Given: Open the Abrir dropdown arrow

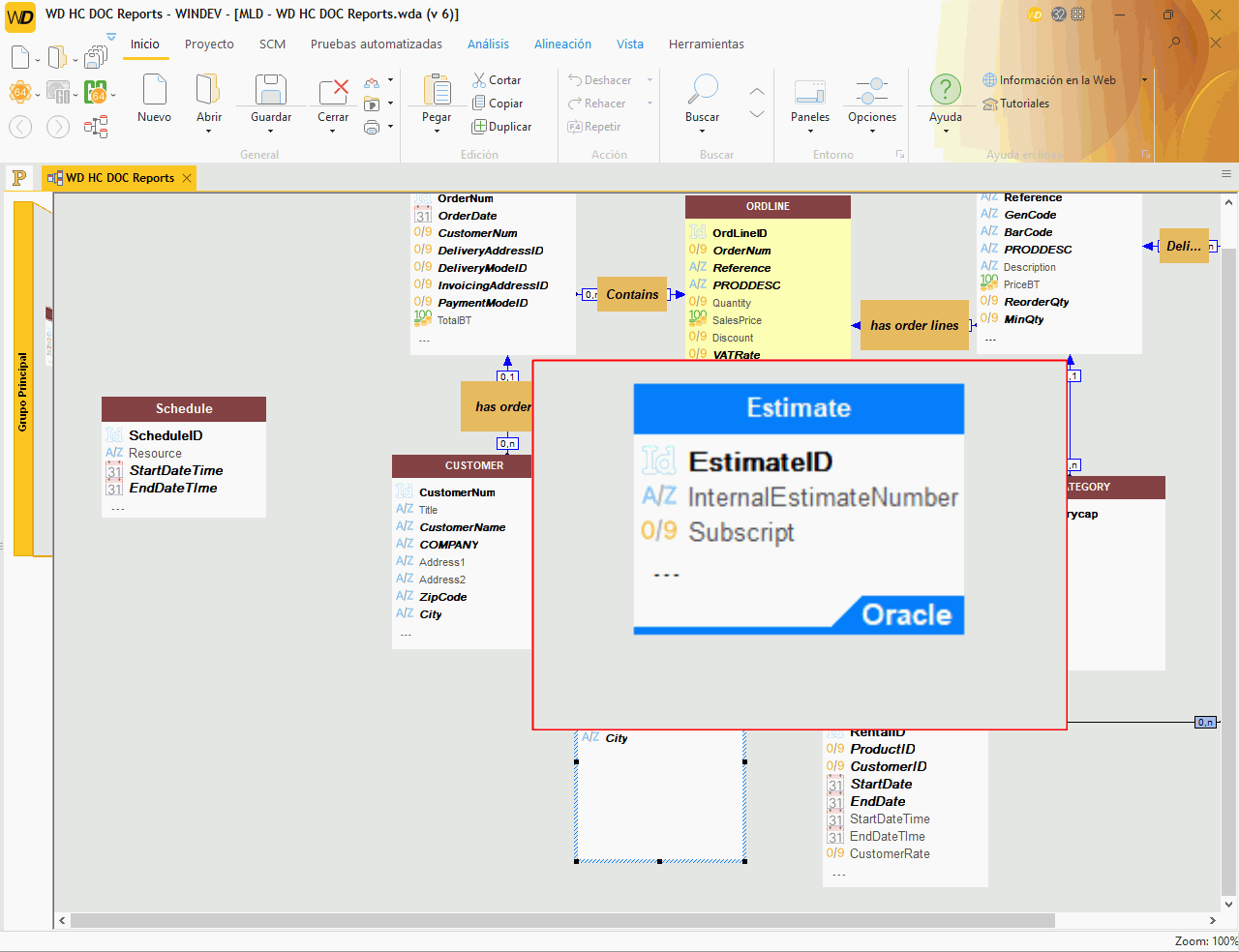Looking at the screenshot, I should point(208,132).
